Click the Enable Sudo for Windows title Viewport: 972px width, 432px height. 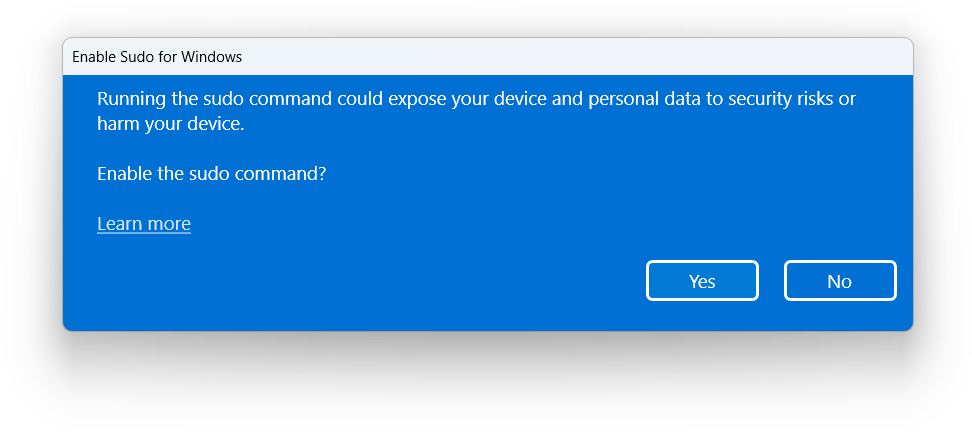tap(157, 57)
